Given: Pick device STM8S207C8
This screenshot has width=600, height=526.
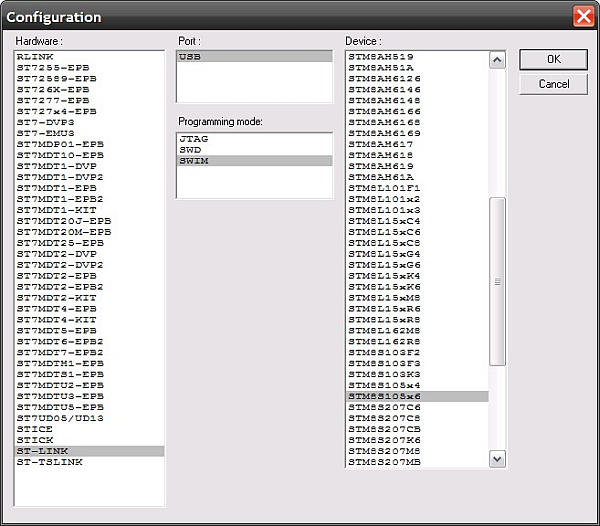Looking at the screenshot, I should 417,418.
